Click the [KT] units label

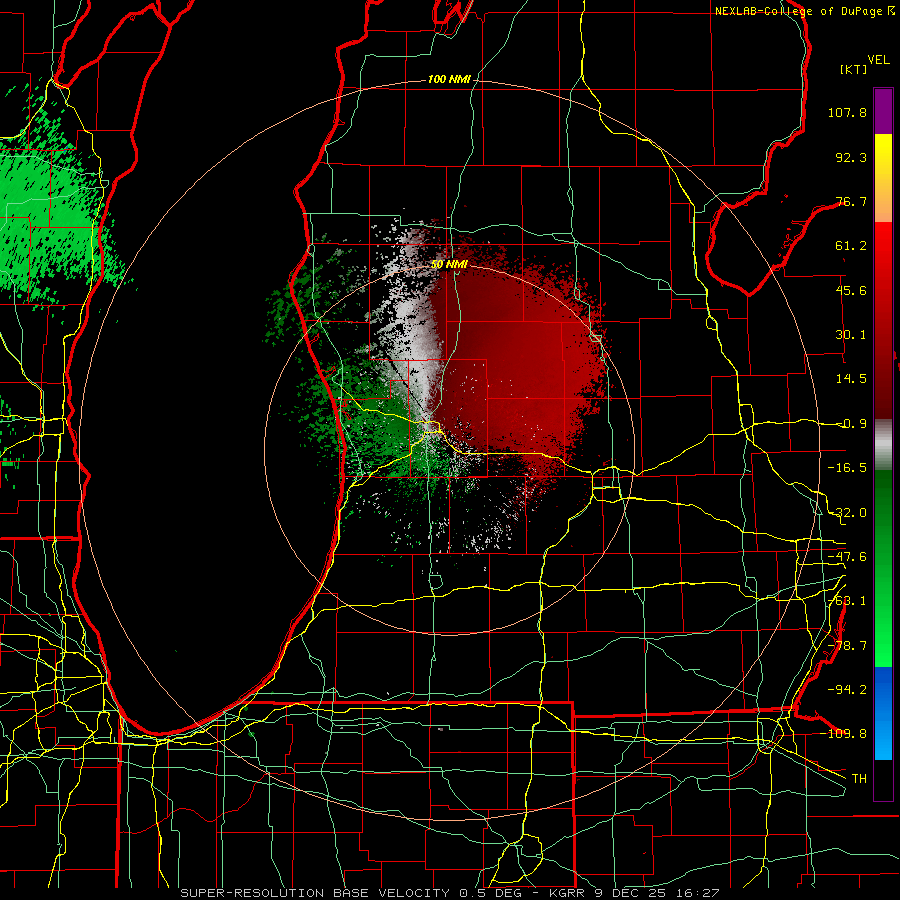[854, 69]
